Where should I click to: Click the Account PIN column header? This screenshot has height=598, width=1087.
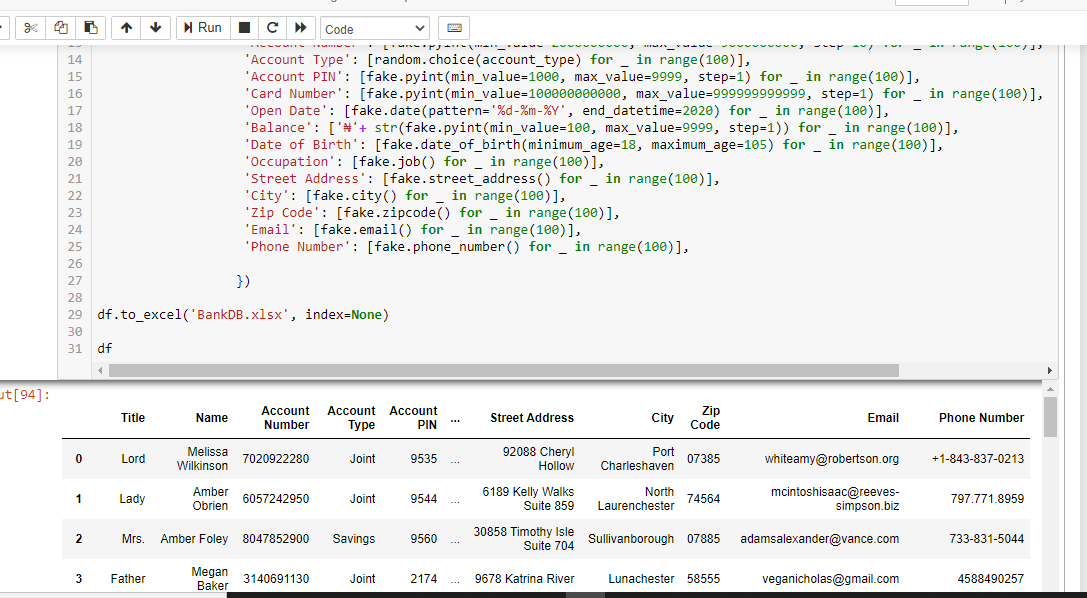(413, 418)
